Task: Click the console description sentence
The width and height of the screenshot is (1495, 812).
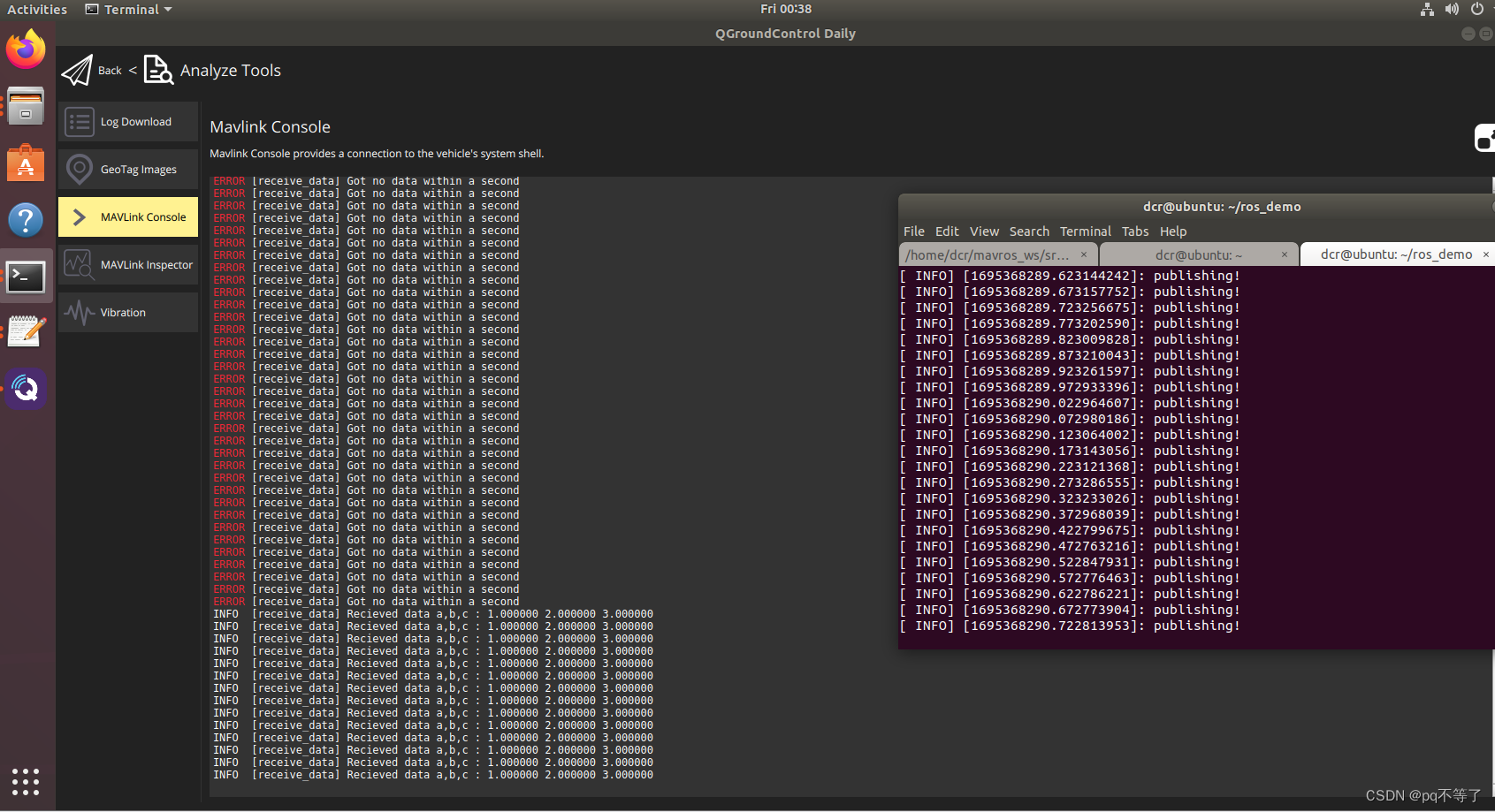Action: pos(377,154)
